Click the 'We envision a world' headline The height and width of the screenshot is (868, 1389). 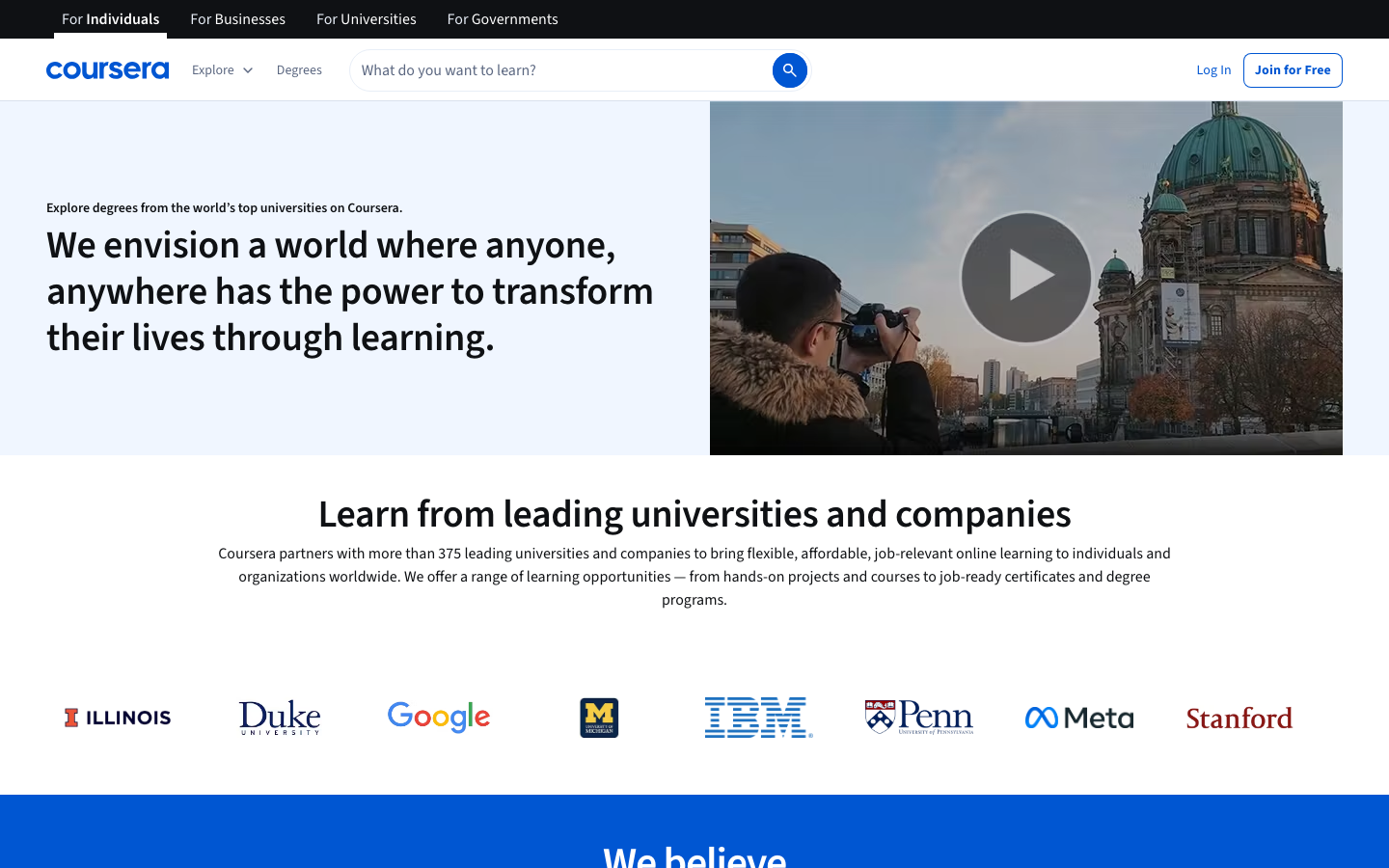(x=350, y=291)
